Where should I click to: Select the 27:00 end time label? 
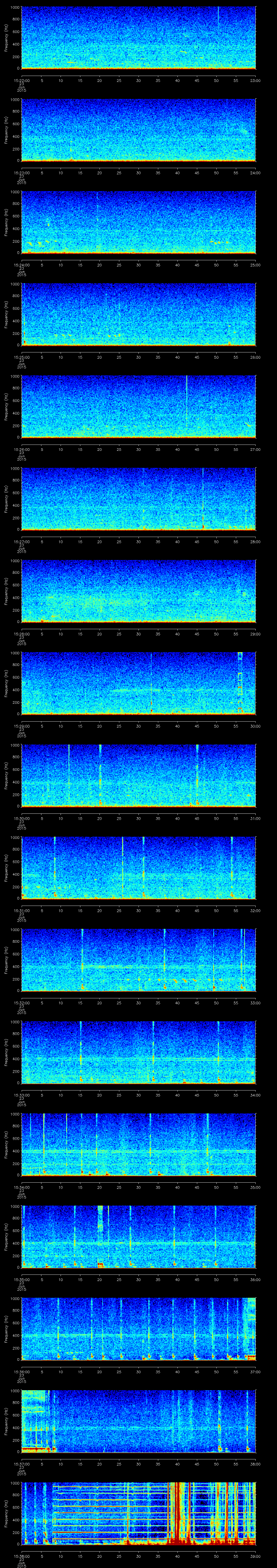pyautogui.click(x=255, y=449)
